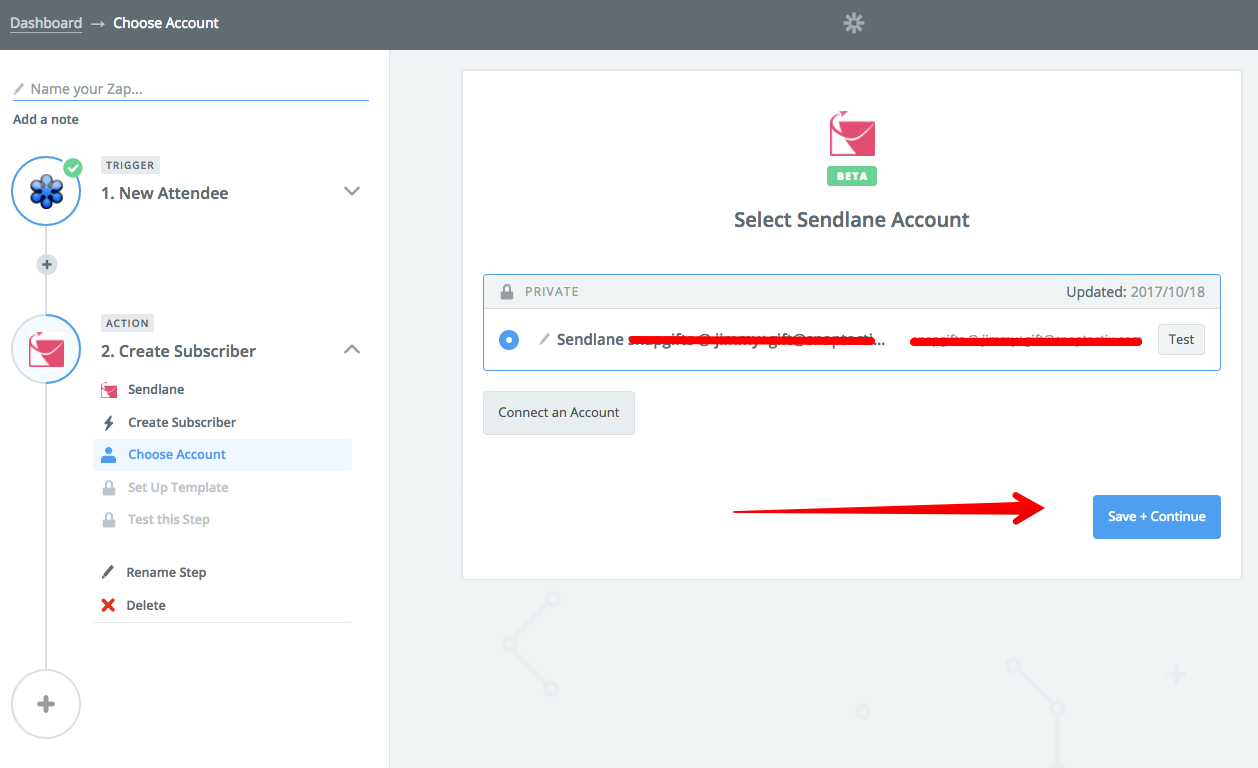Click the Zapier asterisk logo in header
The height and width of the screenshot is (768, 1258).
point(853,23)
